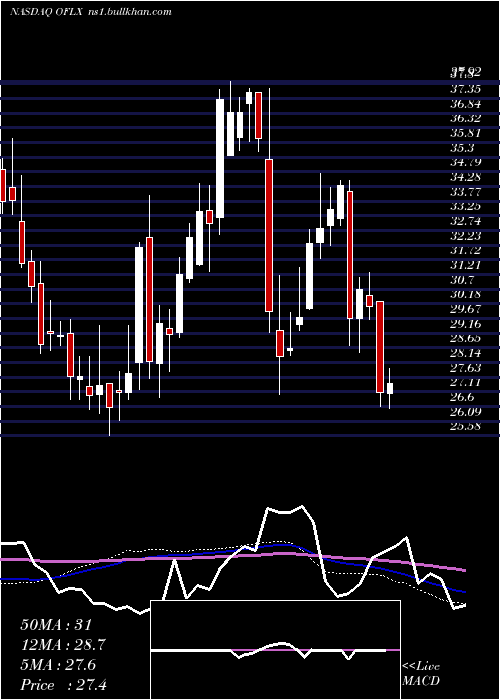The width and height of the screenshot is (500, 700).
Task: Click the 35.3 price axis label
Action: tap(462, 148)
